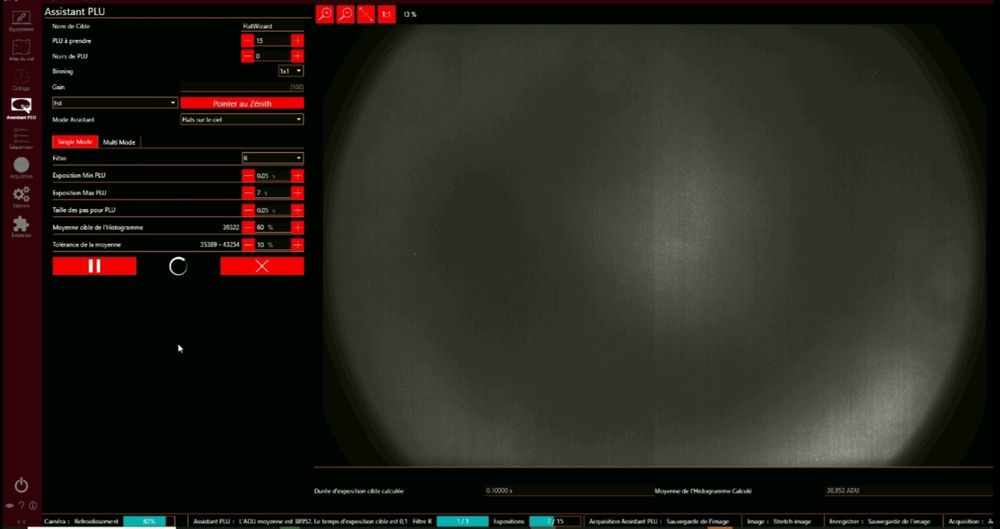
Task: Increase Tolérance de la moyenne percent
Action: pos(297,244)
